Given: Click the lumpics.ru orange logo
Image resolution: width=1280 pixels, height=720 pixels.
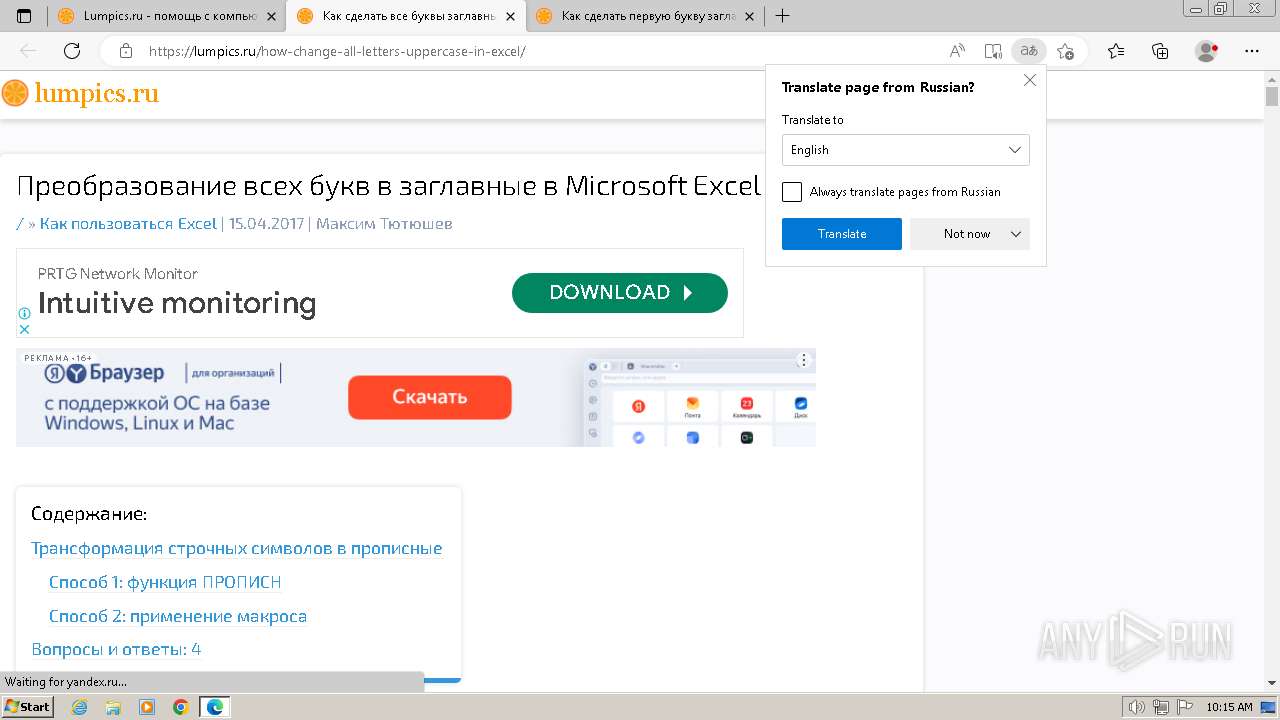Looking at the screenshot, I should [x=80, y=93].
